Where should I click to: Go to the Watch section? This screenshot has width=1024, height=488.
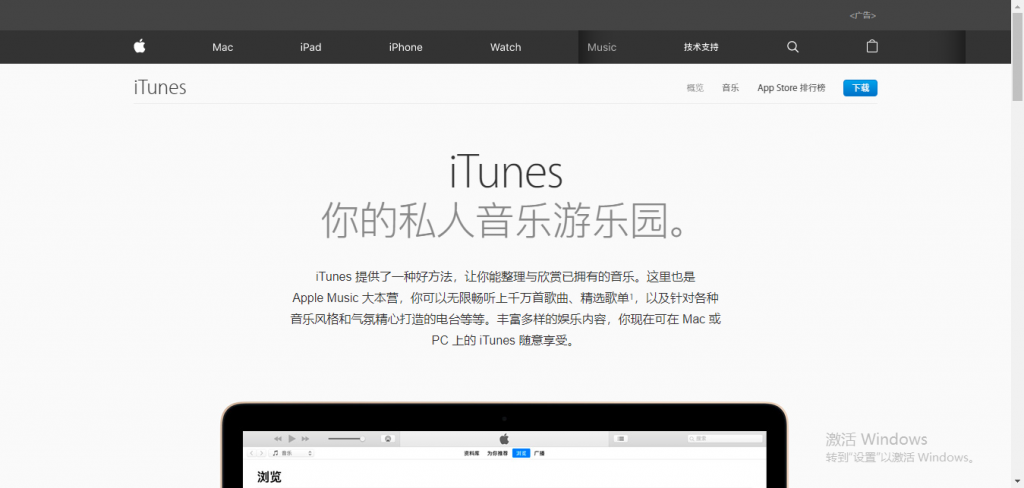(505, 47)
